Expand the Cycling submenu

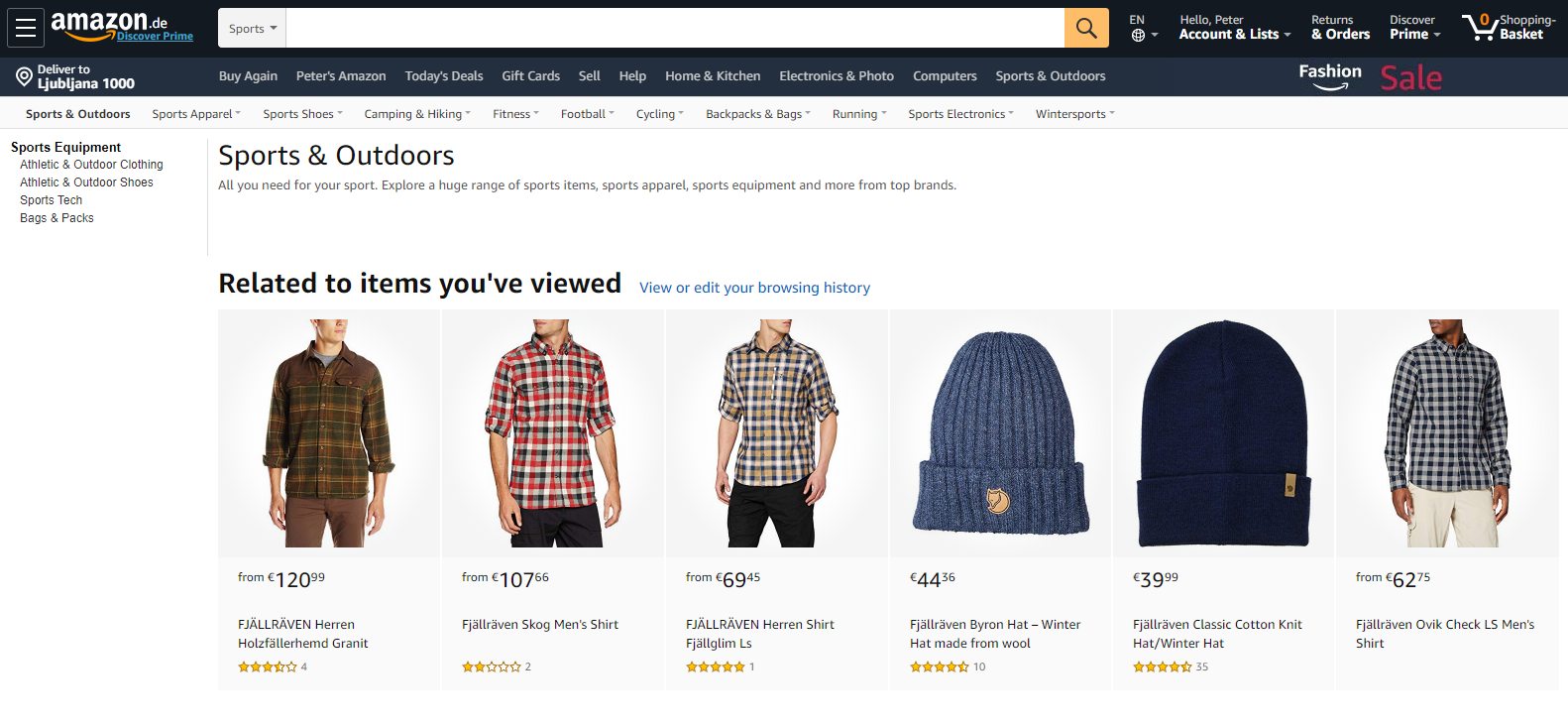pos(659,114)
